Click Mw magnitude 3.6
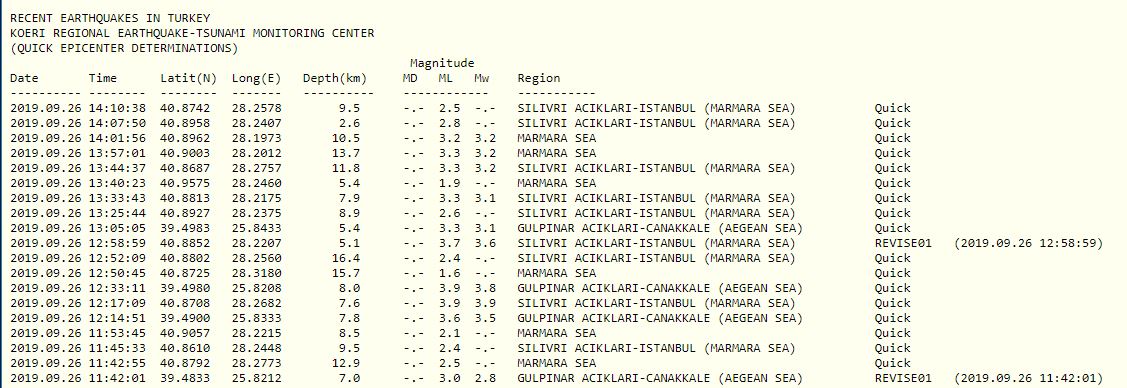Image resolution: width=1127 pixels, height=388 pixels. [485, 244]
